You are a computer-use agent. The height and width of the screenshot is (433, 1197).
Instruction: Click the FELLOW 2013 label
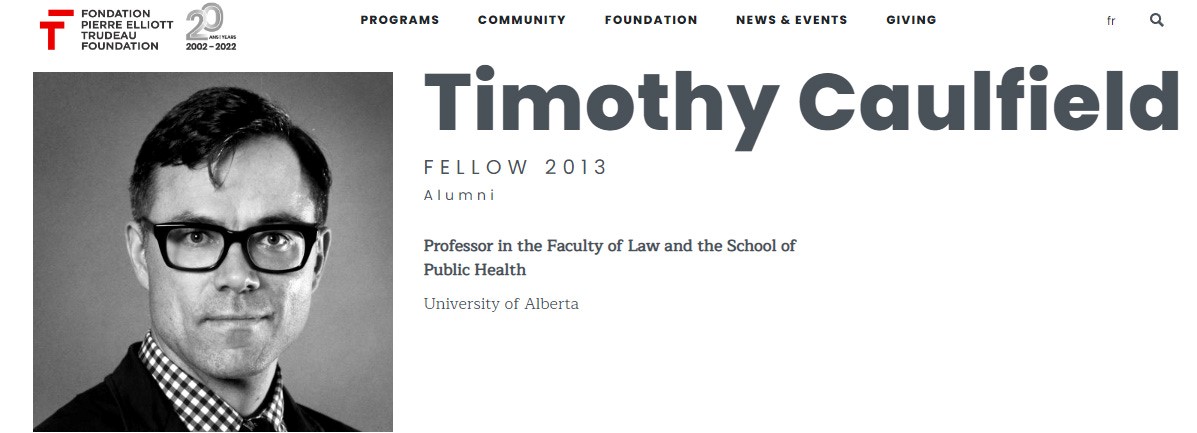point(515,167)
